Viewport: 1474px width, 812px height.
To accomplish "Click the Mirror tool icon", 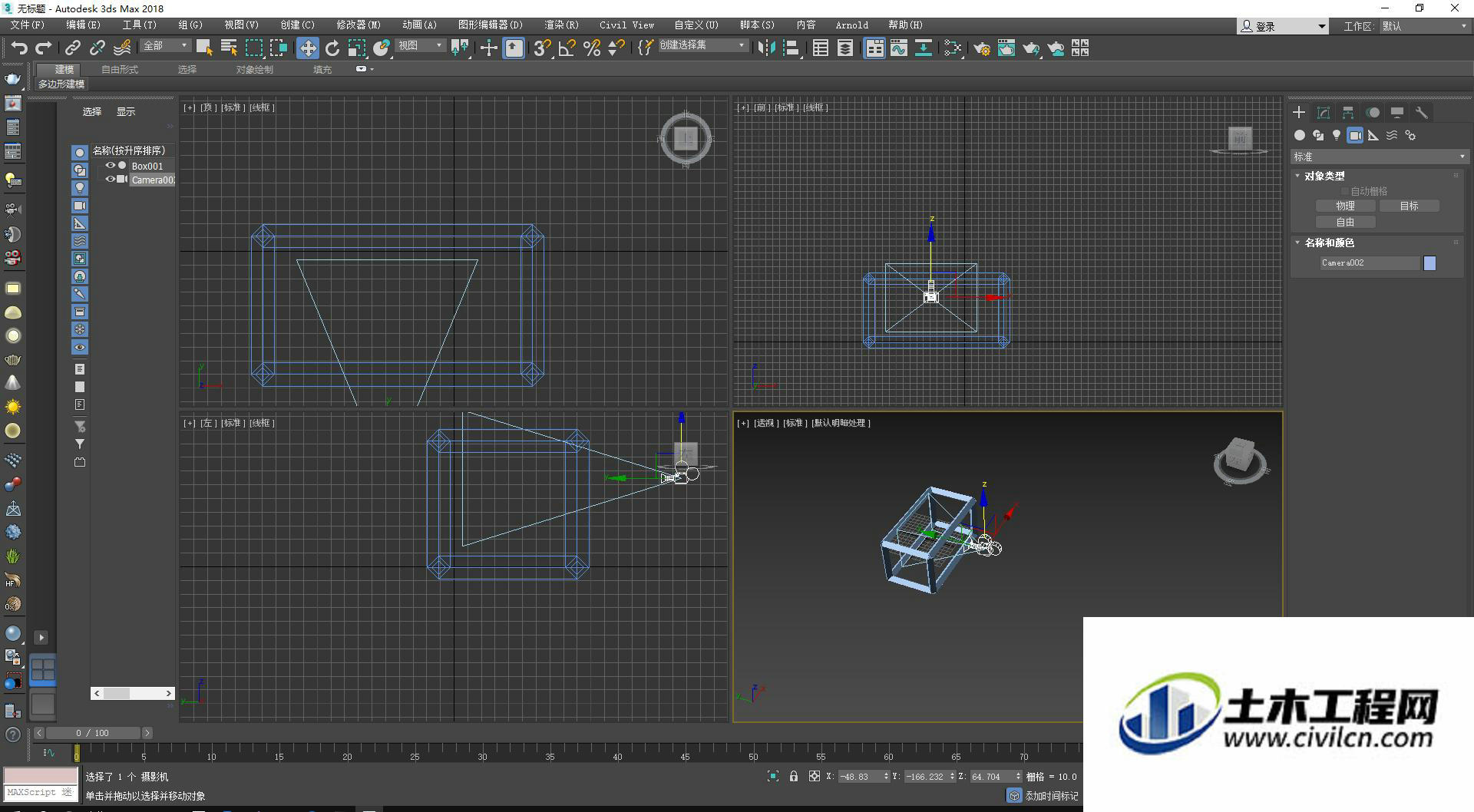I will point(766,48).
